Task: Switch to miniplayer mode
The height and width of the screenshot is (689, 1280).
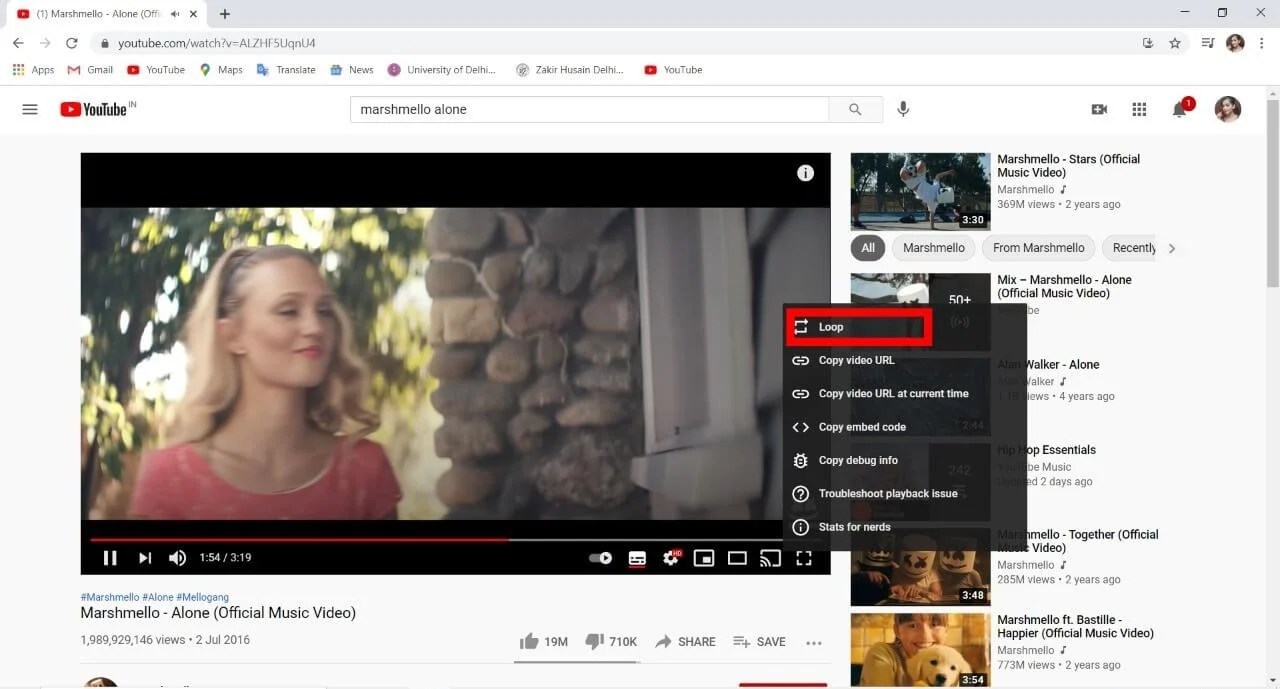Action: [704, 558]
